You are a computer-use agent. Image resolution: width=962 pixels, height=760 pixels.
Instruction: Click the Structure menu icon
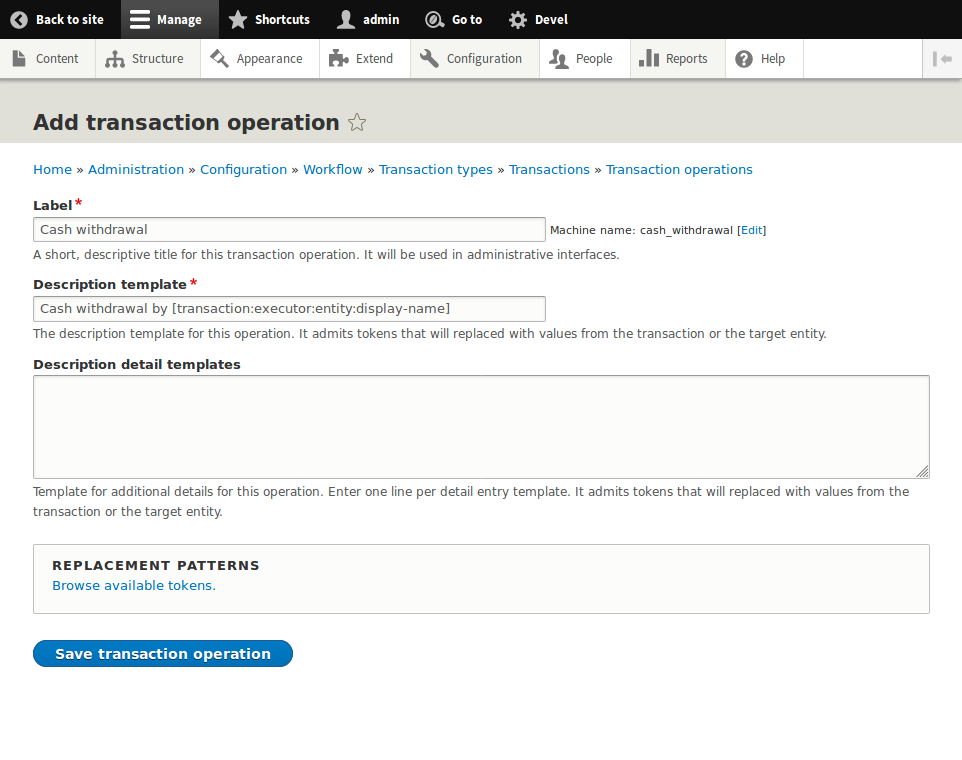pyautogui.click(x=115, y=59)
